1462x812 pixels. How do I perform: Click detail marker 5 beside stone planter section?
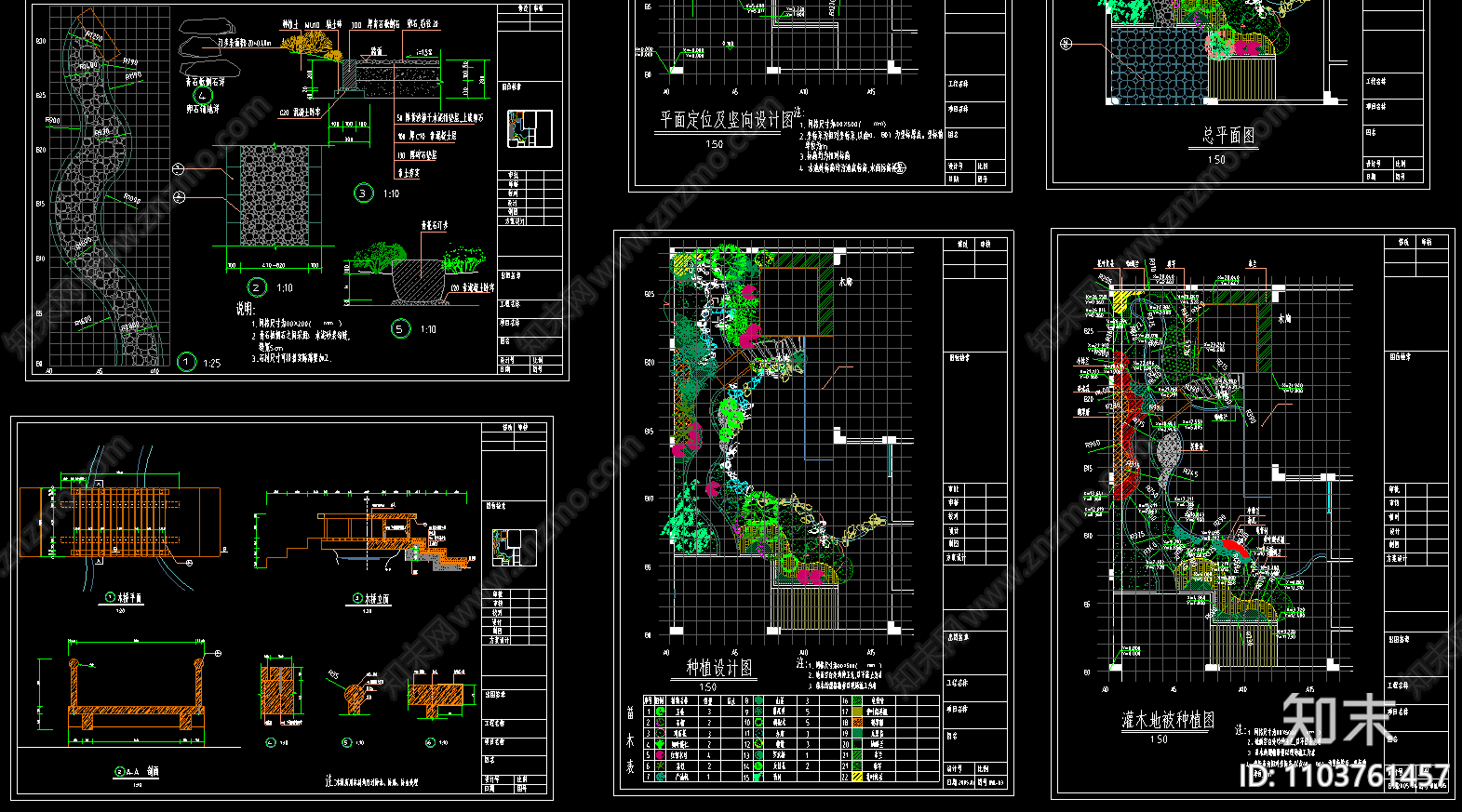click(x=400, y=328)
